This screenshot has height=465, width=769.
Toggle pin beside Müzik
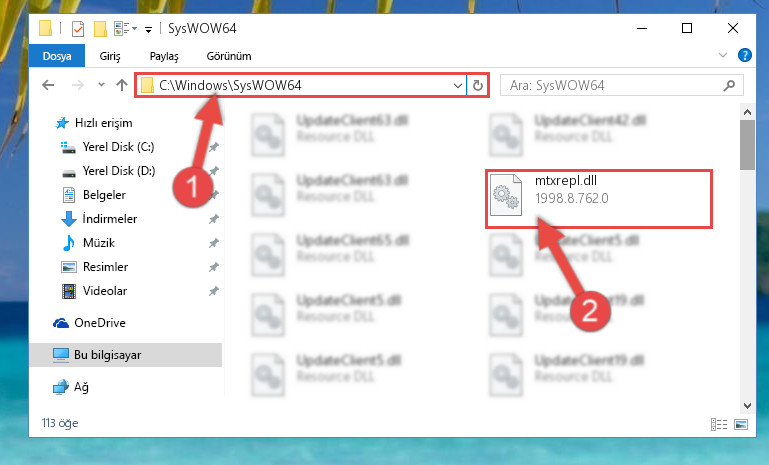[x=214, y=243]
